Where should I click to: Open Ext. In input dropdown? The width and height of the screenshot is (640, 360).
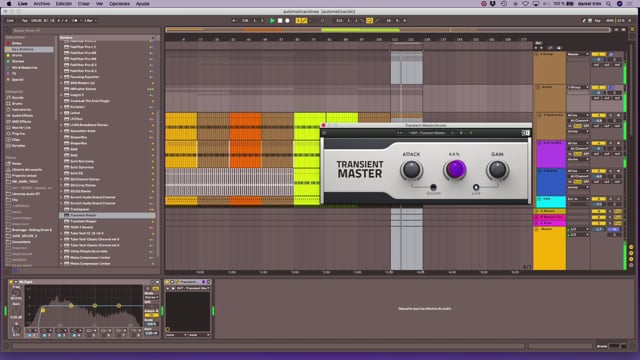click(578, 199)
